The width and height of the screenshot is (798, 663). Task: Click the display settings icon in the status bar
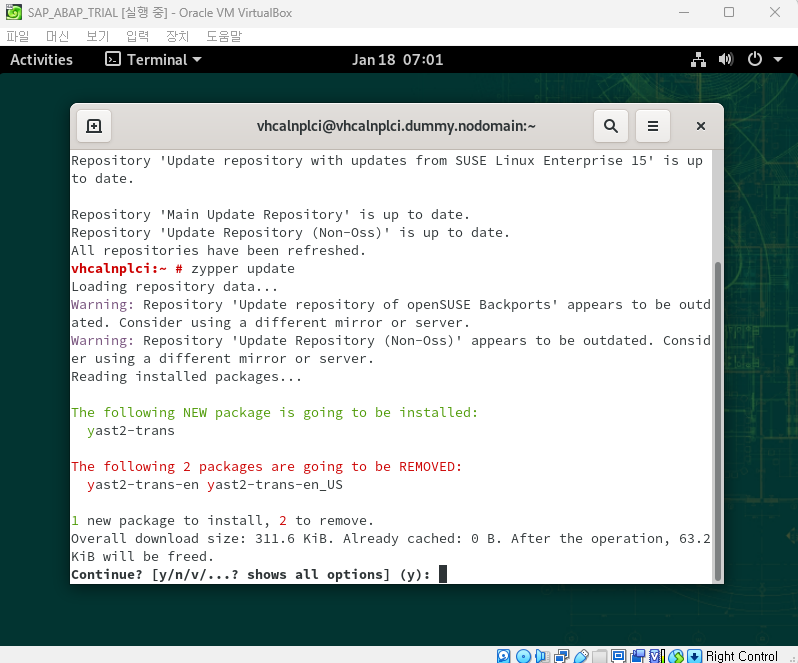coord(618,656)
